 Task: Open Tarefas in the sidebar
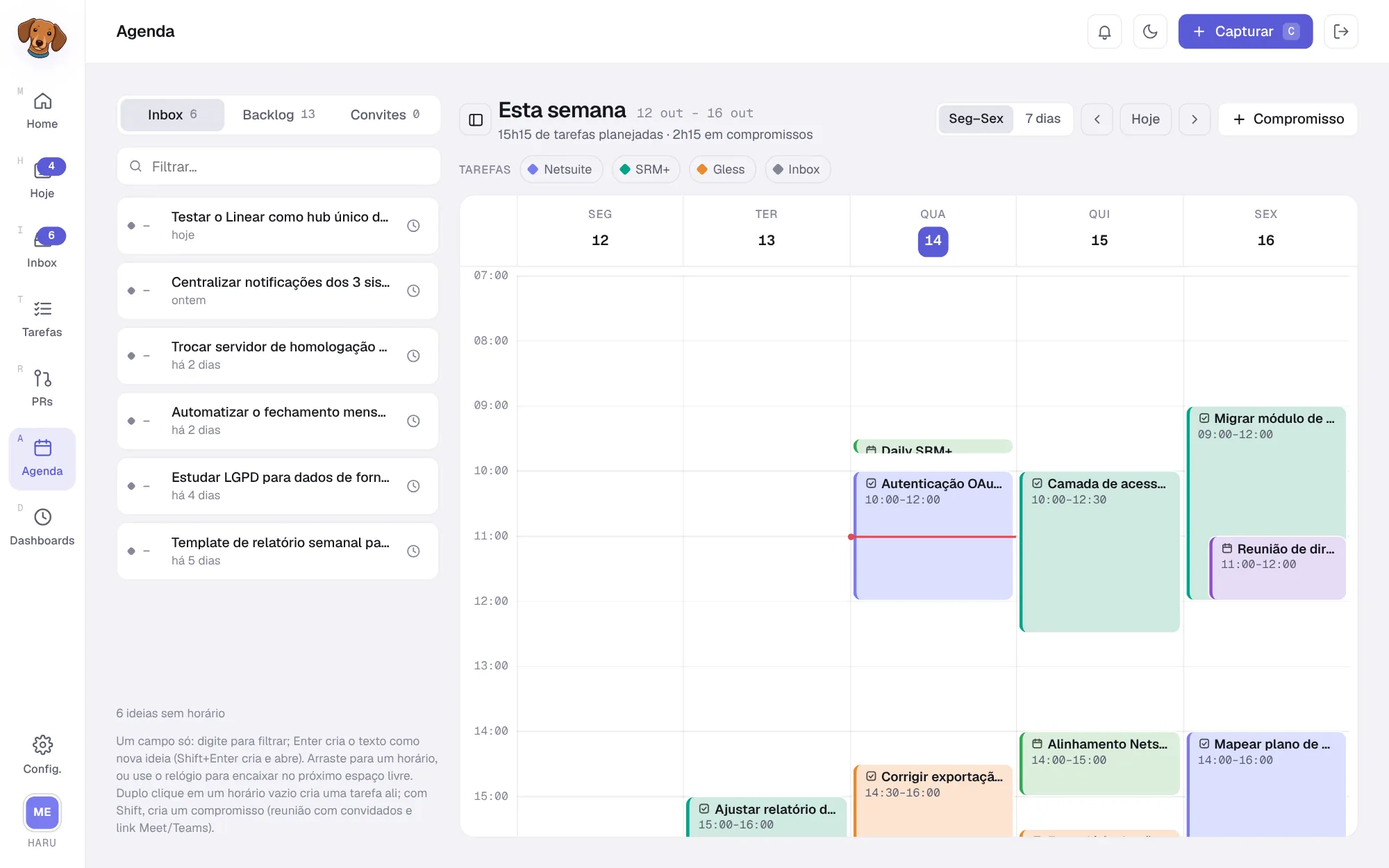[42, 319]
